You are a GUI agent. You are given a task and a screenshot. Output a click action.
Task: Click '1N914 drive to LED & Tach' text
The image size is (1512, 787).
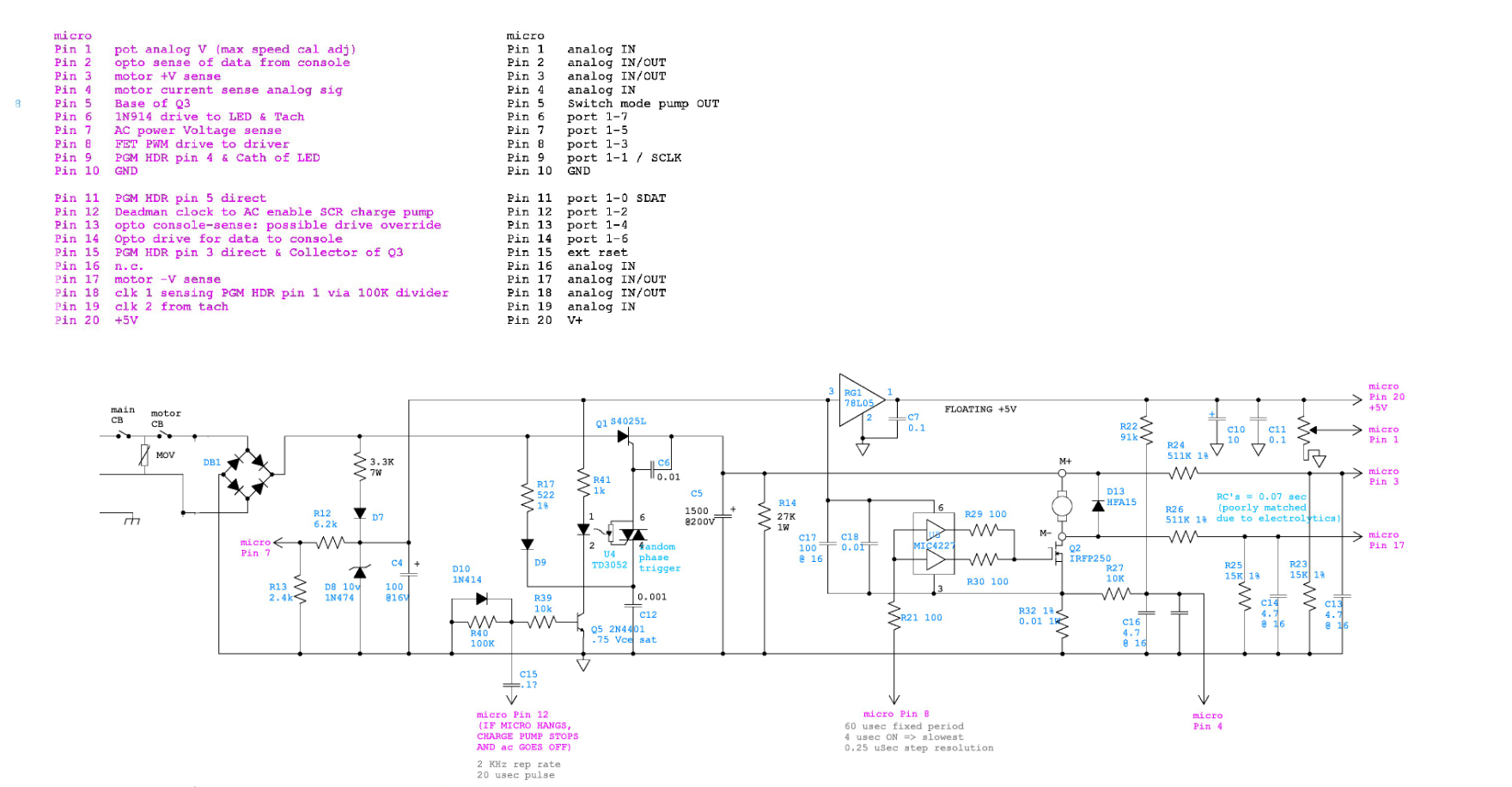coord(210,117)
